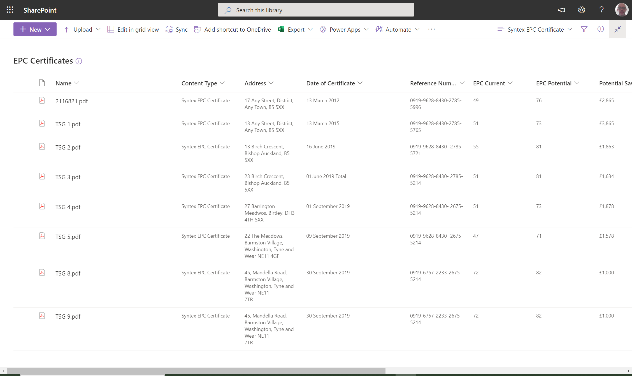Click Add shortcut to OneDrive
Screen dimensions: 632x376
(233, 29)
